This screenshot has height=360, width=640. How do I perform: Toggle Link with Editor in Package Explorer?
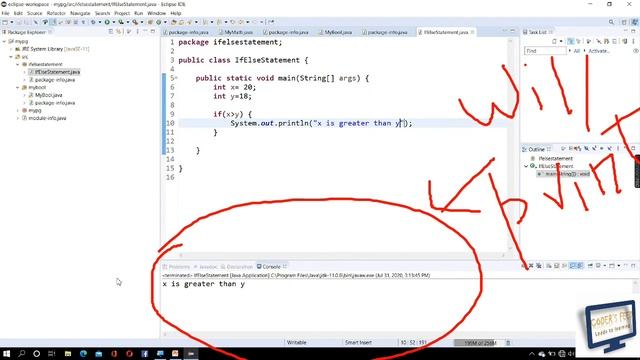119,31
